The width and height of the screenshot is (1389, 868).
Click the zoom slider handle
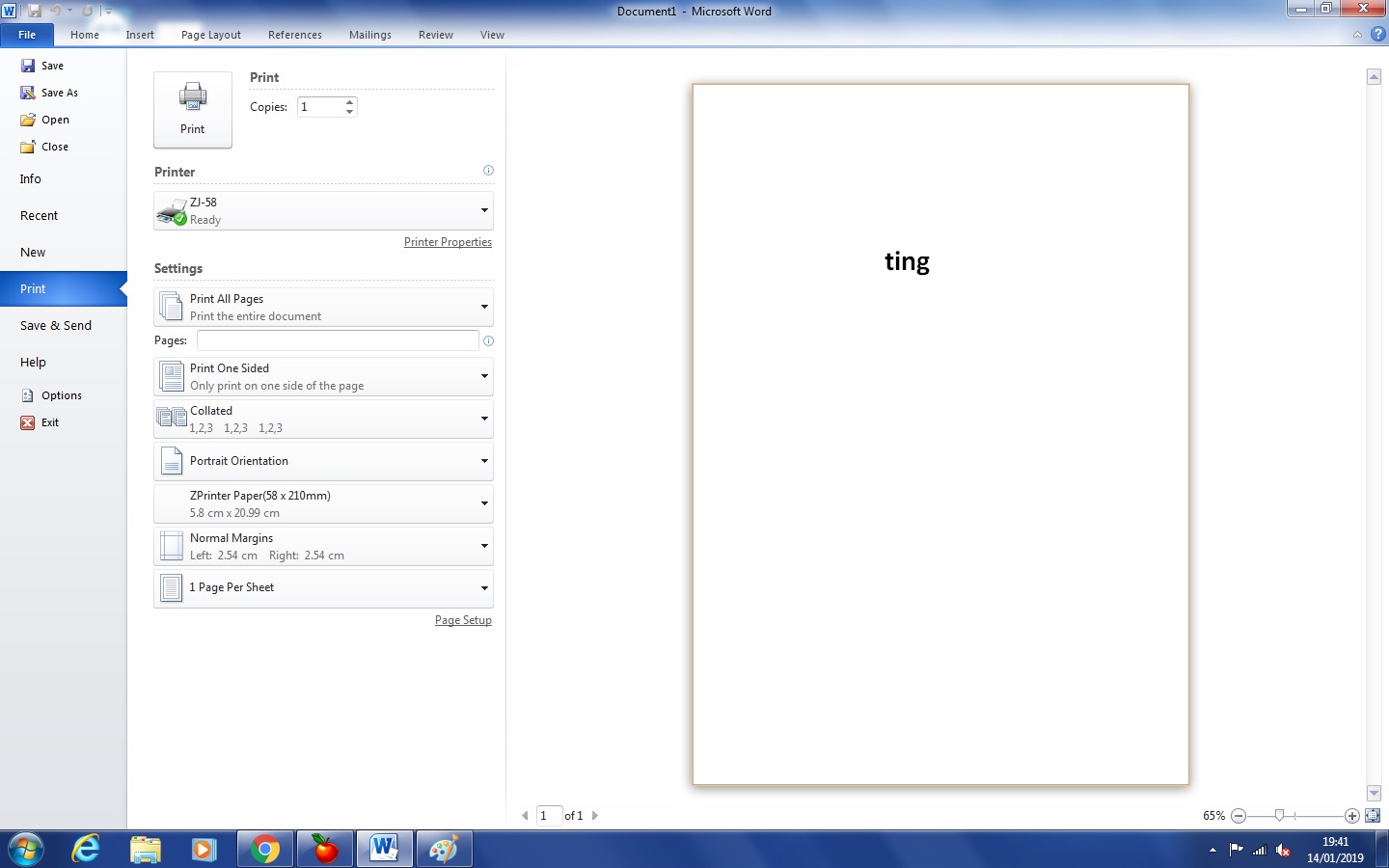1279,816
